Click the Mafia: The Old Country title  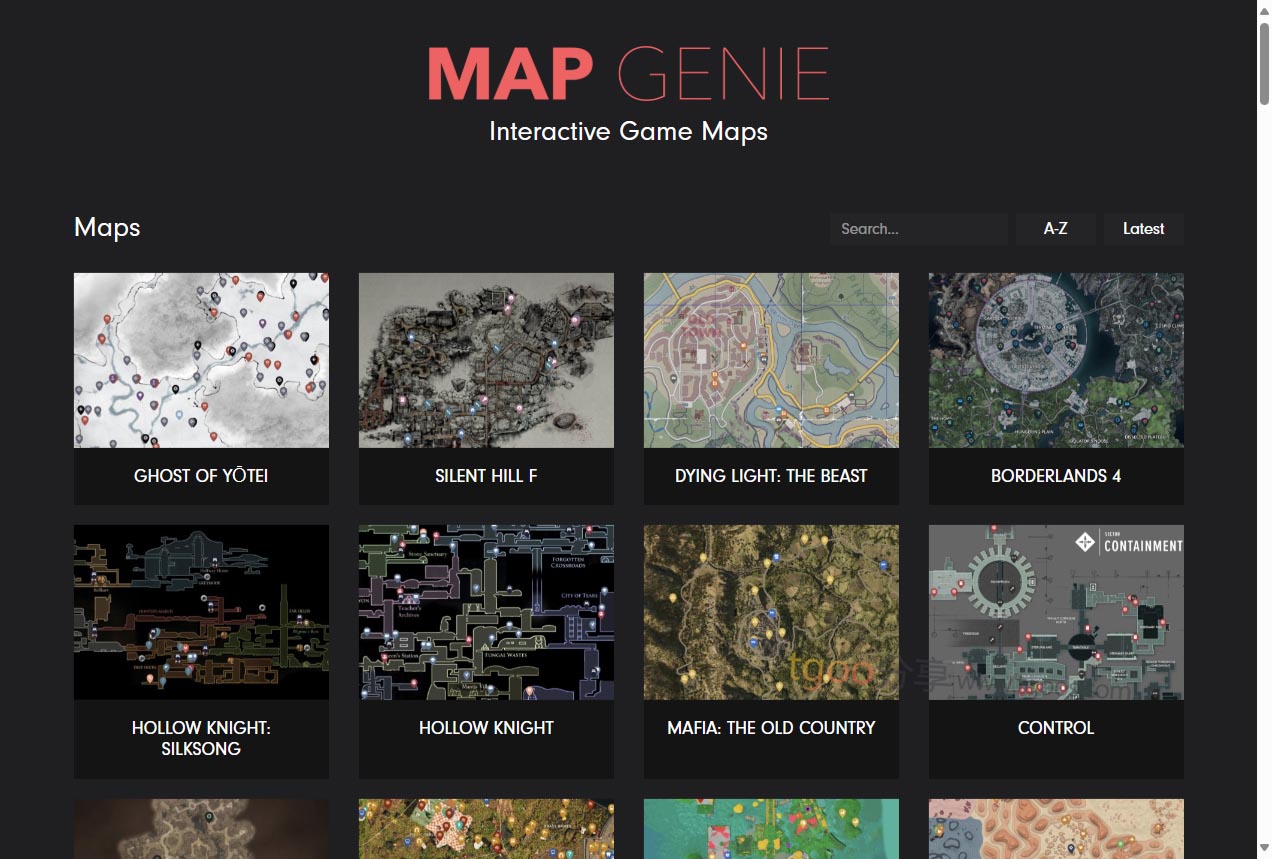pos(771,728)
